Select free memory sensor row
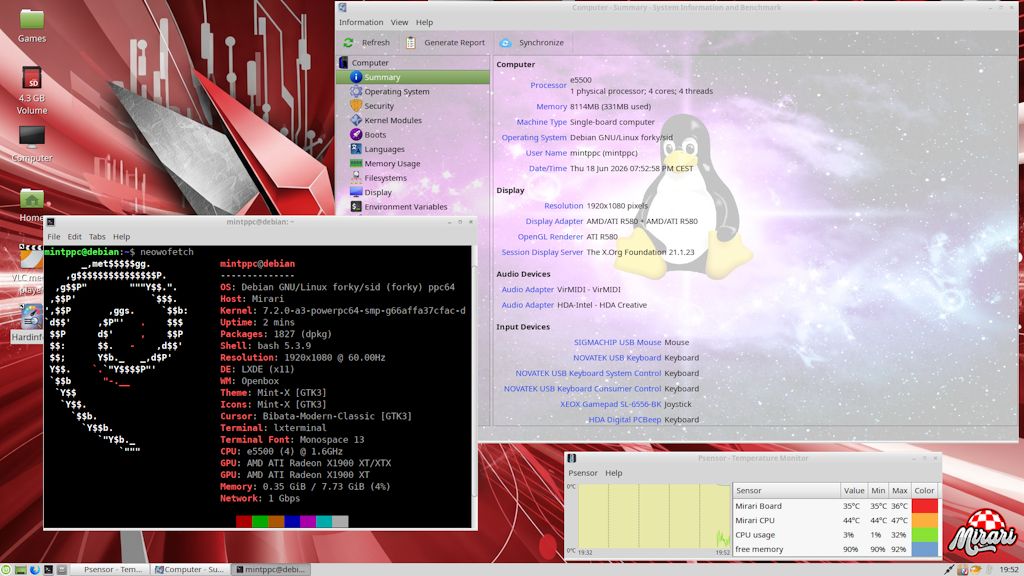The width and height of the screenshot is (1024, 576). point(835,549)
